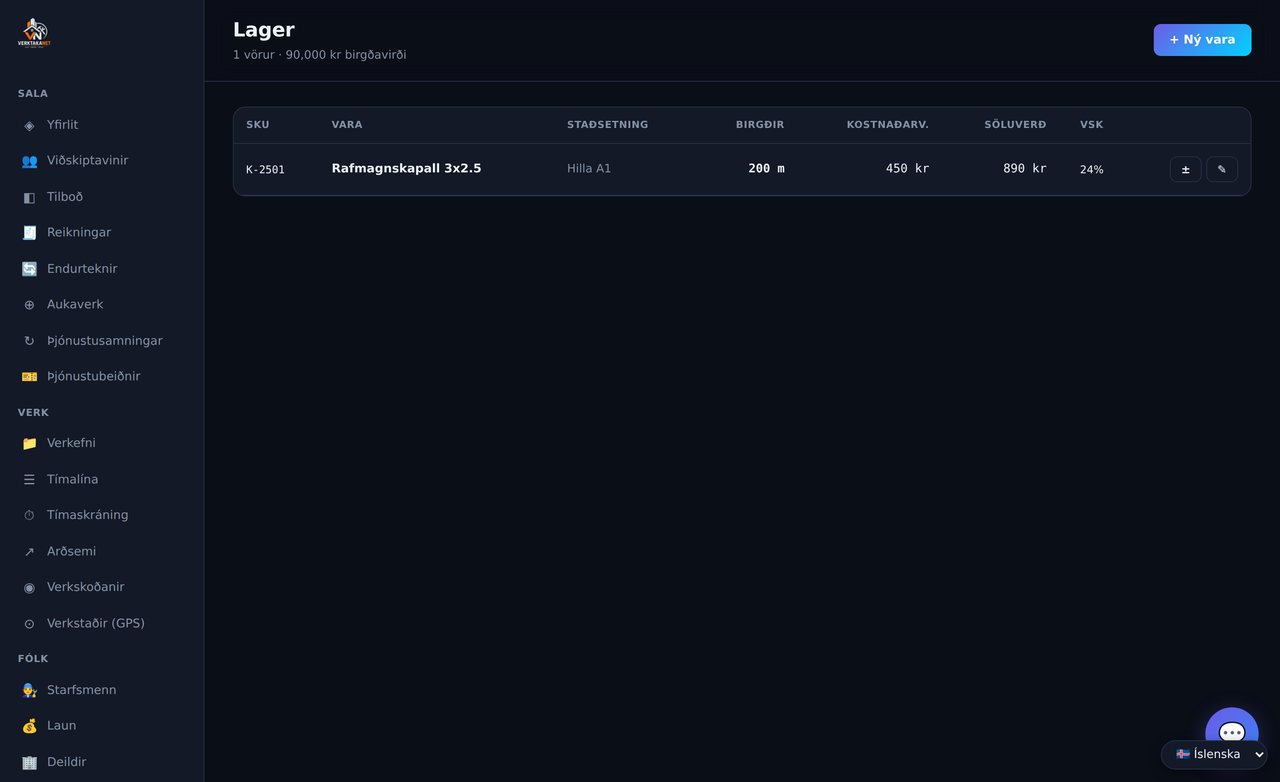Click the Reikningar receipt icon

pos(29,233)
